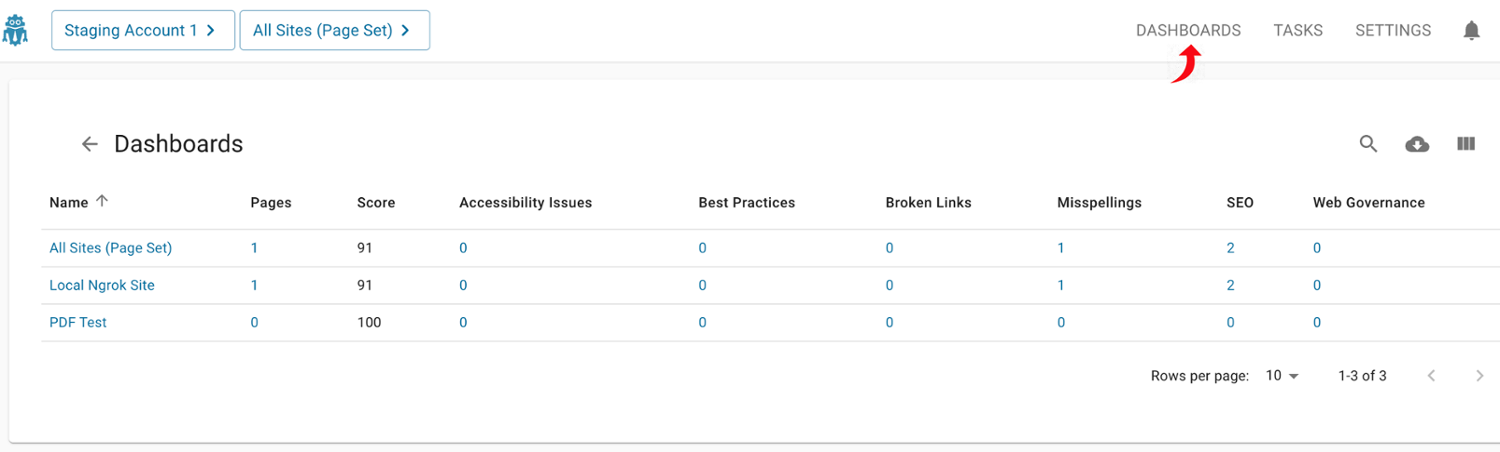Sort by the Score column header
The width and height of the screenshot is (1500, 452).
(376, 202)
